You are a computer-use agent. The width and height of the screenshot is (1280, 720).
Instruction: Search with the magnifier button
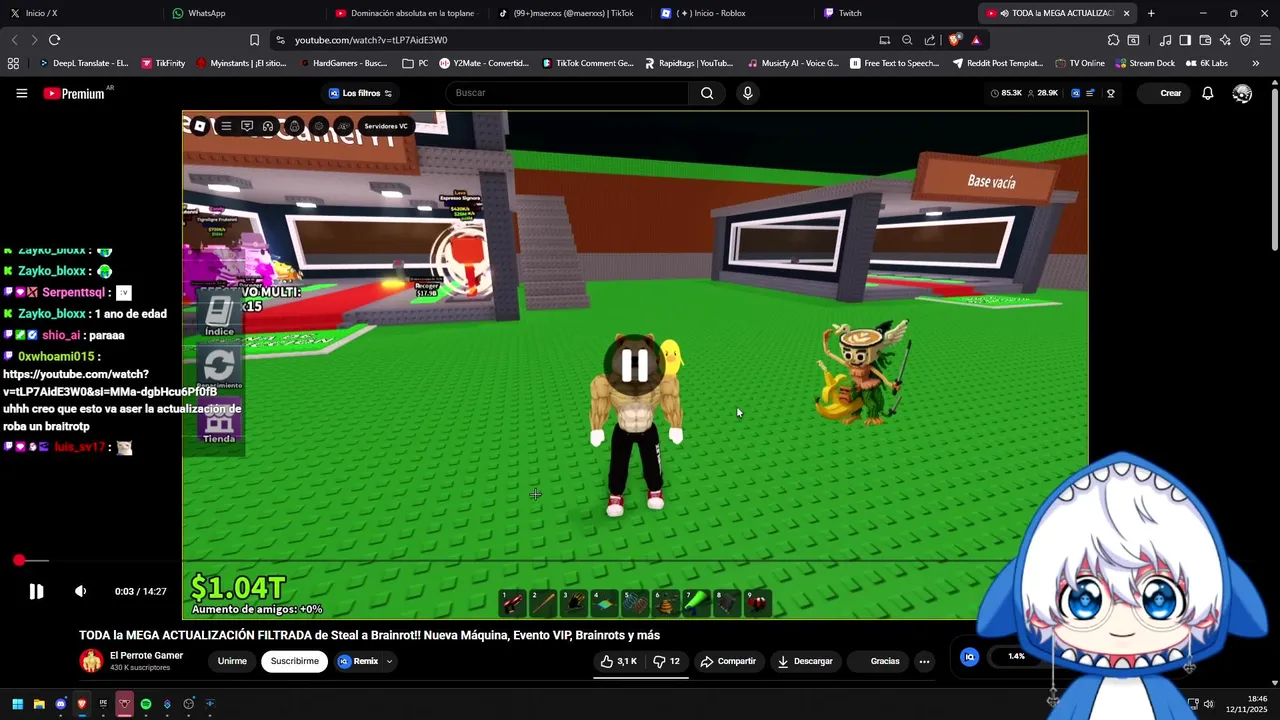[x=707, y=93]
